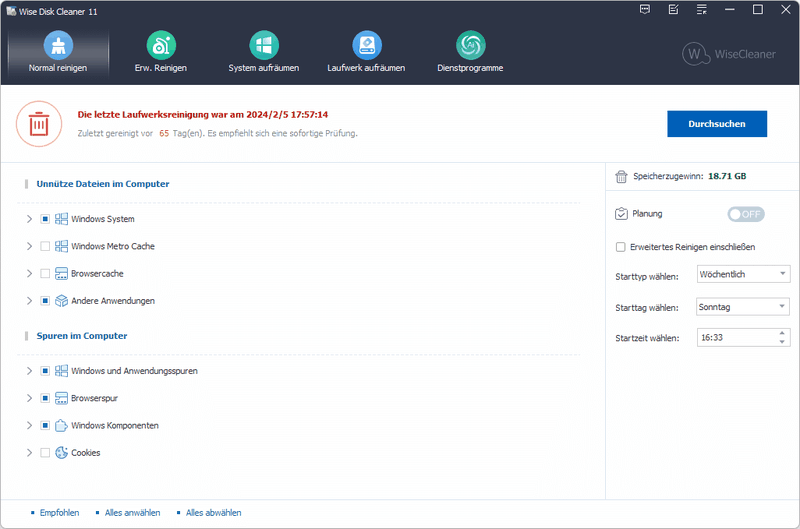
Task: Click the Alles anwählen link
Action: tap(133, 513)
